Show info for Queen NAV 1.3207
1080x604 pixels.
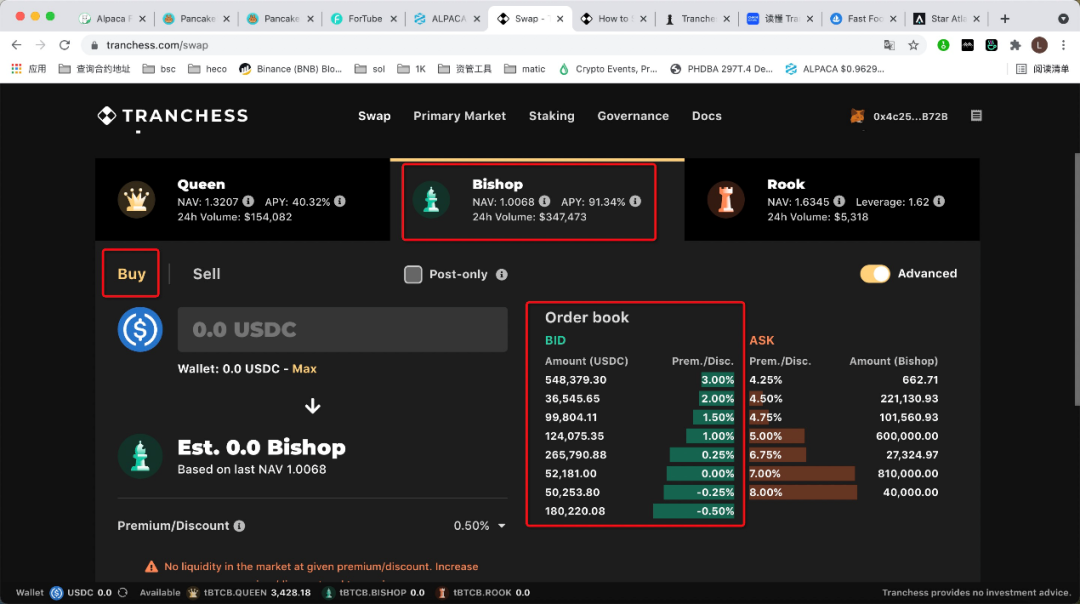pyautogui.click(x=248, y=201)
